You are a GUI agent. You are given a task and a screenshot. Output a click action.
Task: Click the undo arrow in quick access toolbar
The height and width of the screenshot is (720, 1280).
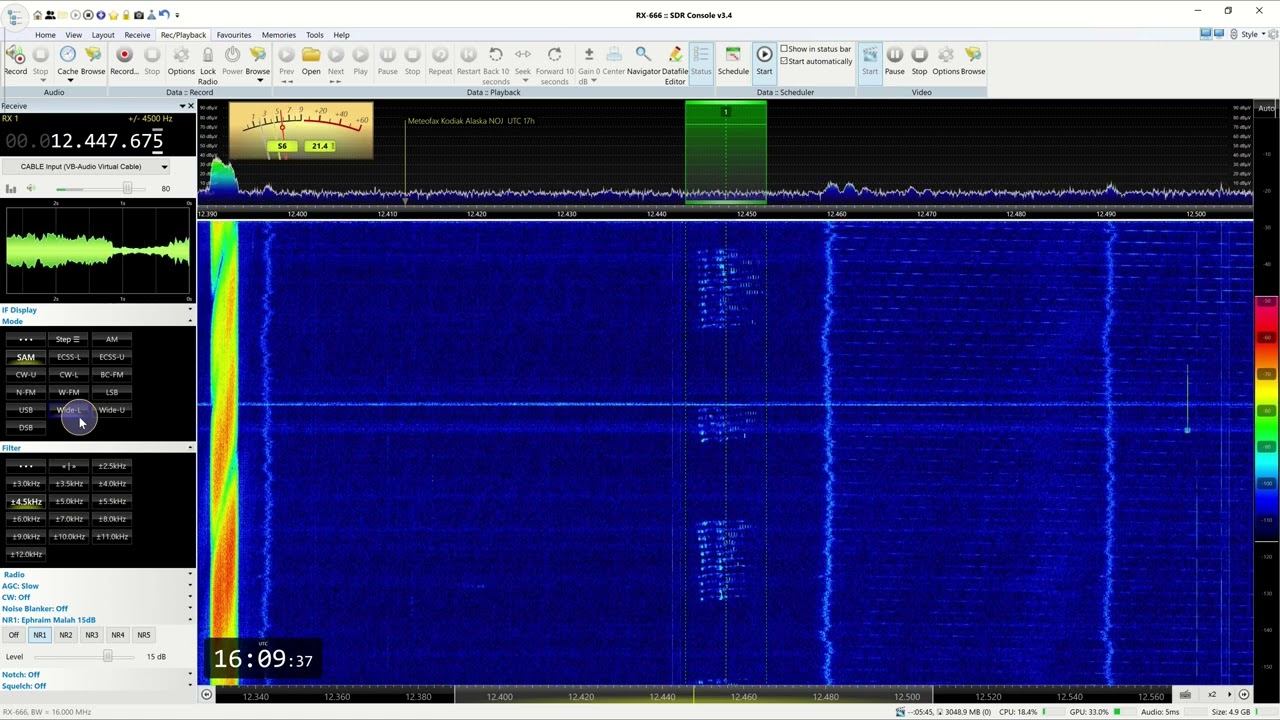point(163,15)
